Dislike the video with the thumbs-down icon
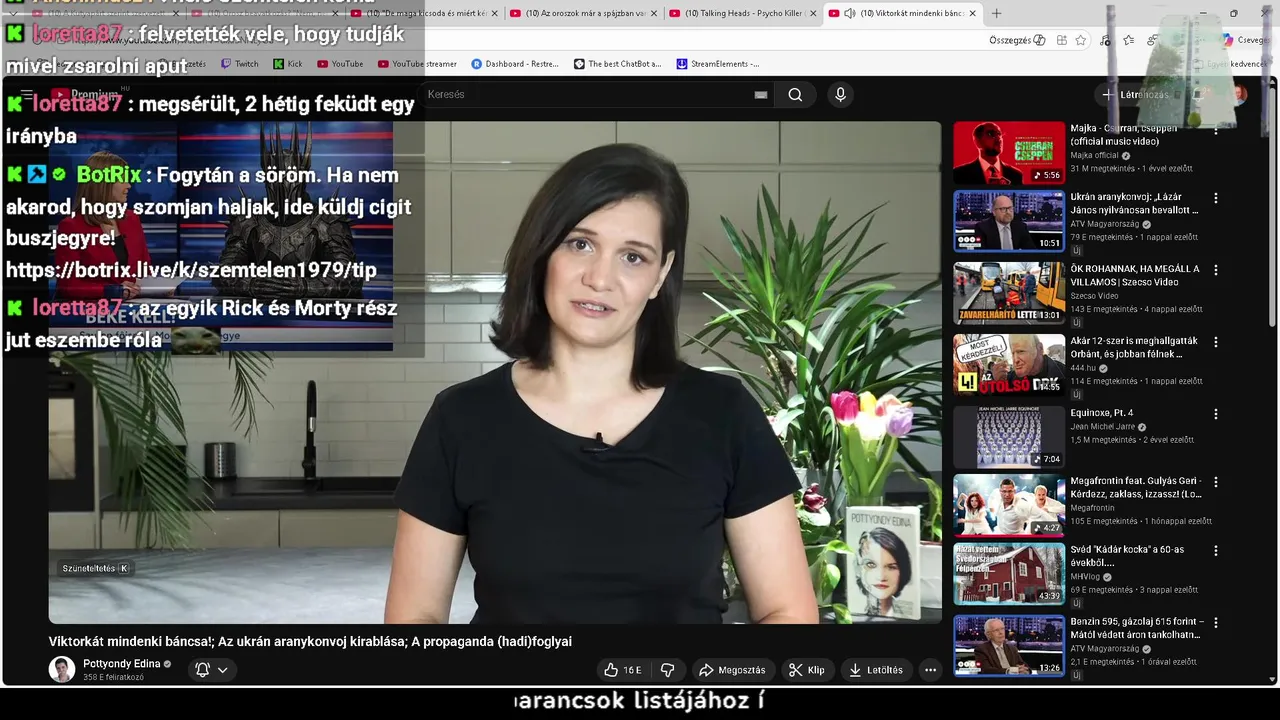 pyautogui.click(x=668, y=670)
